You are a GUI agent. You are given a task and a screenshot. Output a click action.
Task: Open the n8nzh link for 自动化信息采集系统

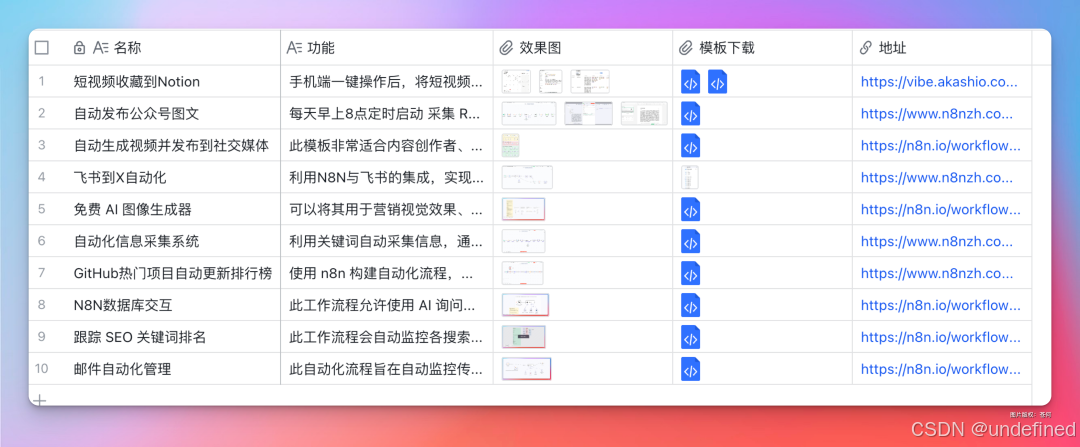(937, 241)
